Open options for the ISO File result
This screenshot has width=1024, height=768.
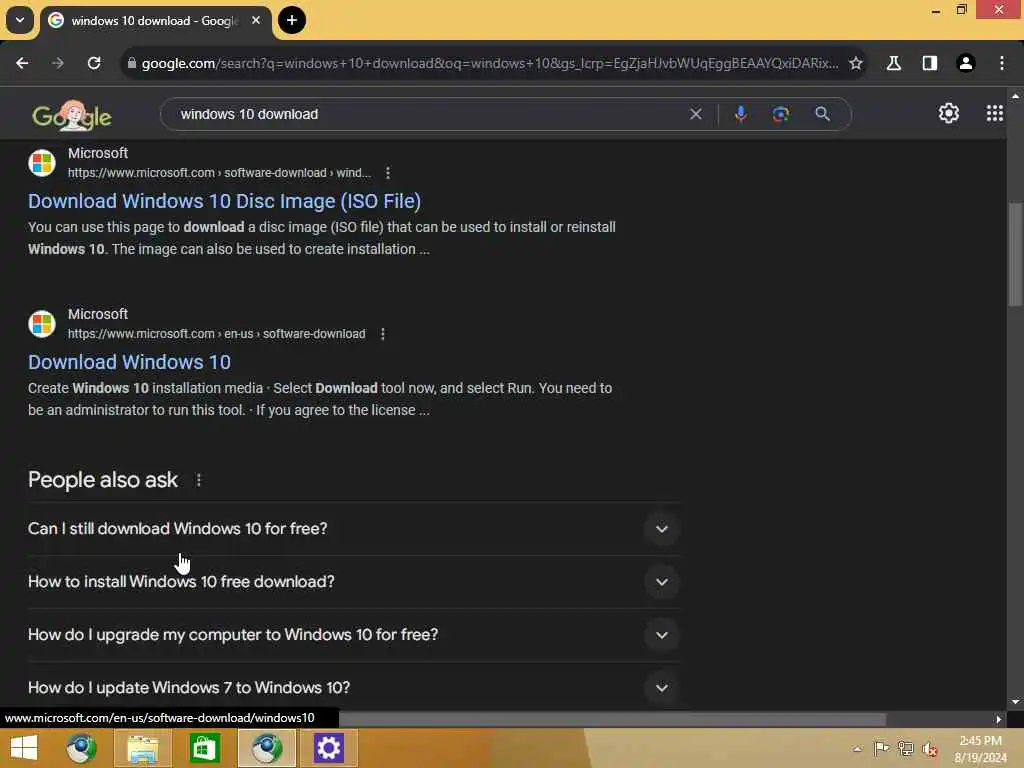click(388, 173)
